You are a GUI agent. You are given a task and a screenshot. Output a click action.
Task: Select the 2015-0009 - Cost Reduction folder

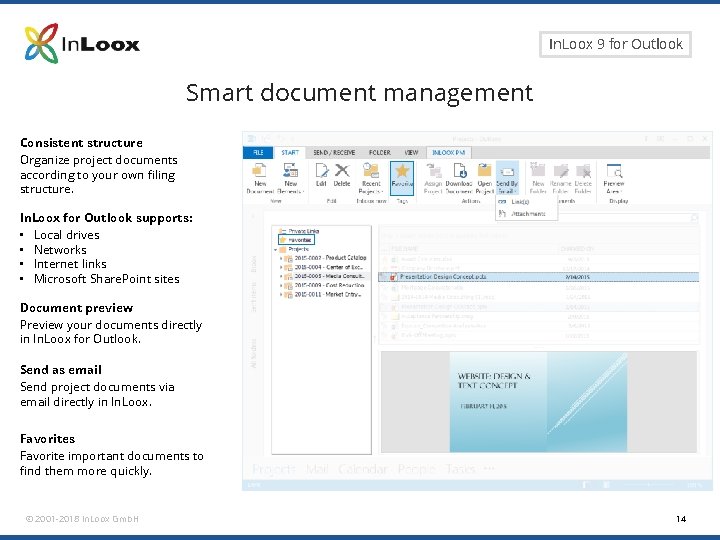[325, 285]
